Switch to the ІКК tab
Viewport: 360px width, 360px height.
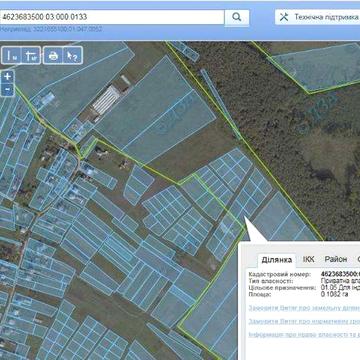tap(309, 259)
